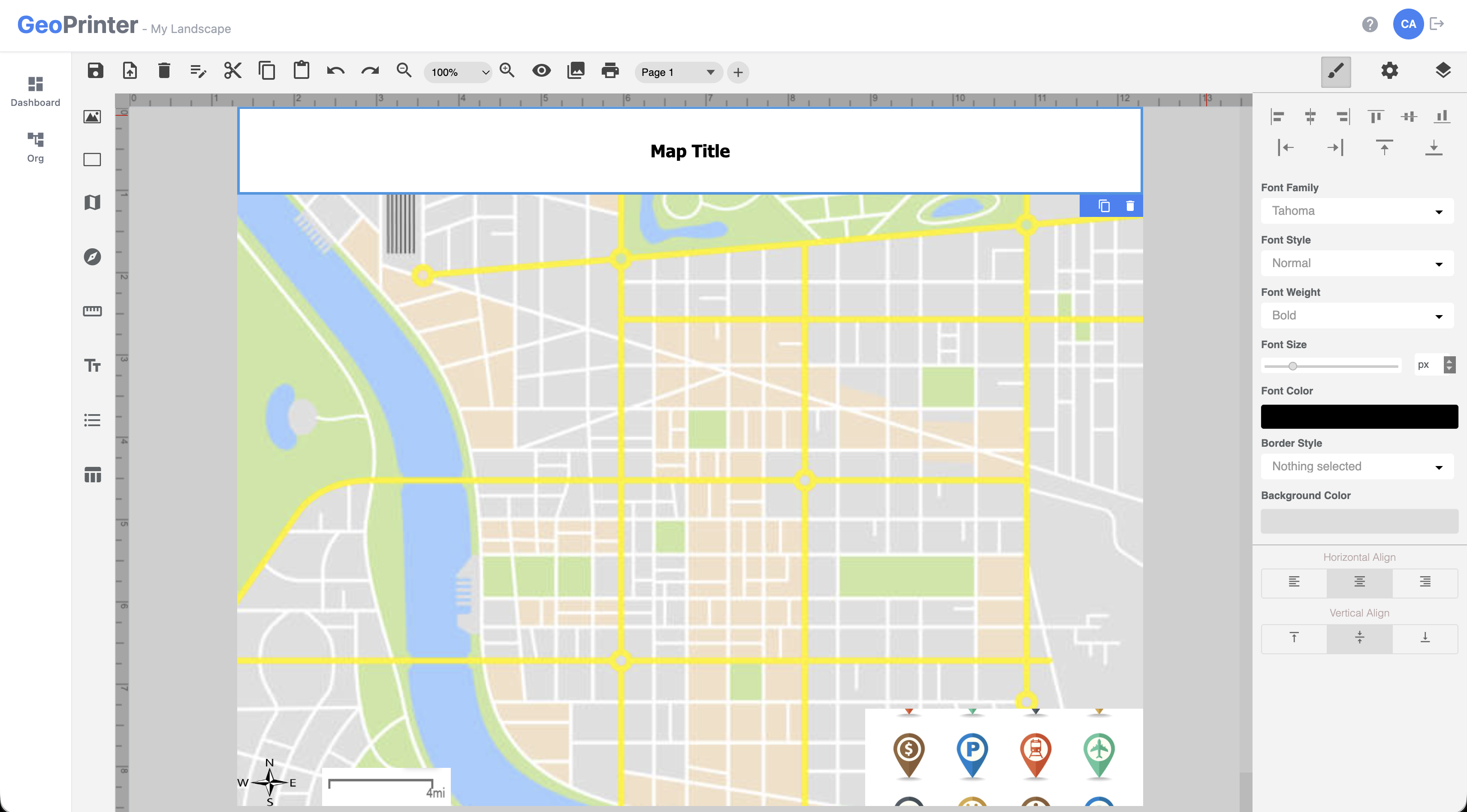
Task: Select the rectangle shape tool
Action: coord(92,159)
